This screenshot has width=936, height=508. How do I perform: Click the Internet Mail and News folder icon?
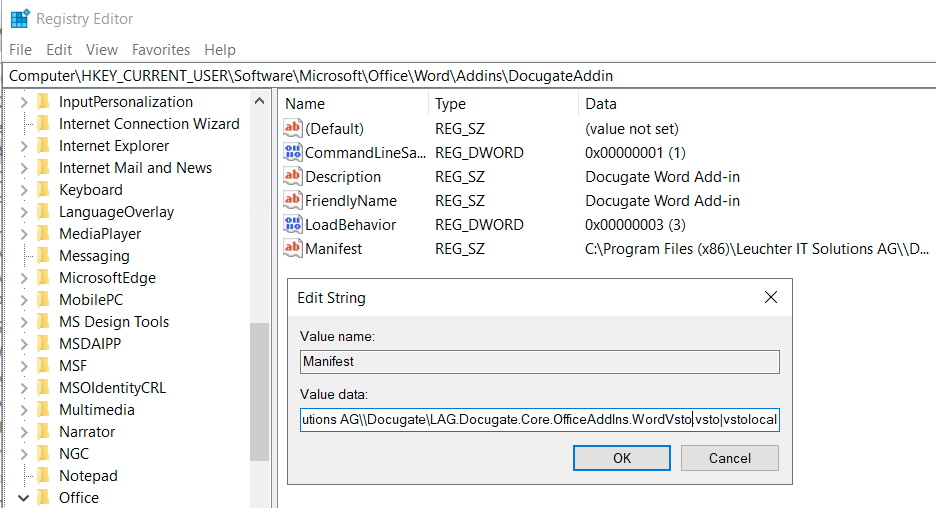pyautogui.click(x=44, y=168)
